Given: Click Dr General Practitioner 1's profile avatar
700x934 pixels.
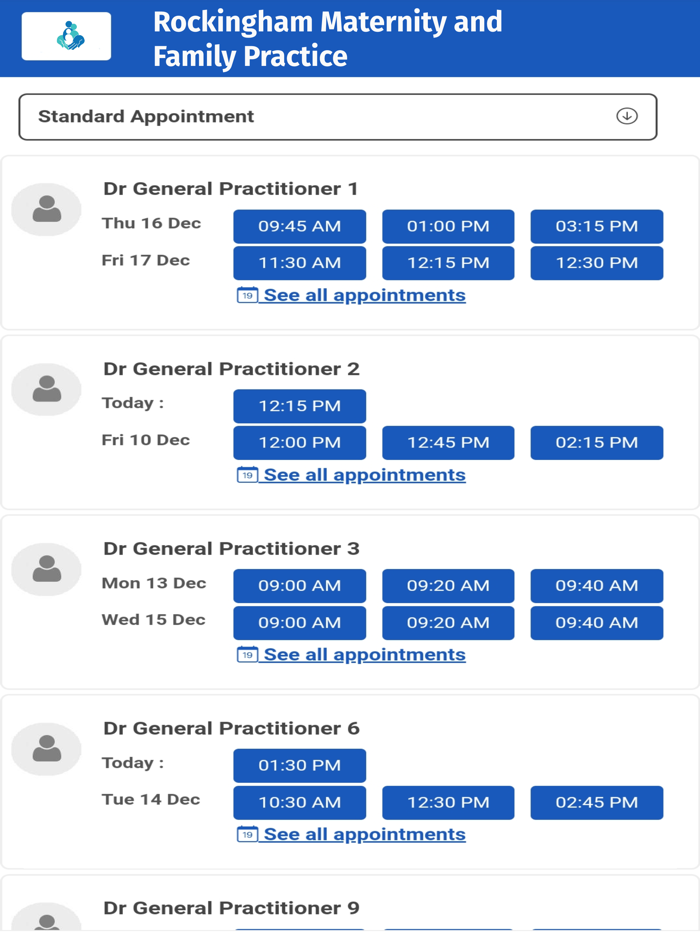Looking at the screenshot, I should pos(46,208).
